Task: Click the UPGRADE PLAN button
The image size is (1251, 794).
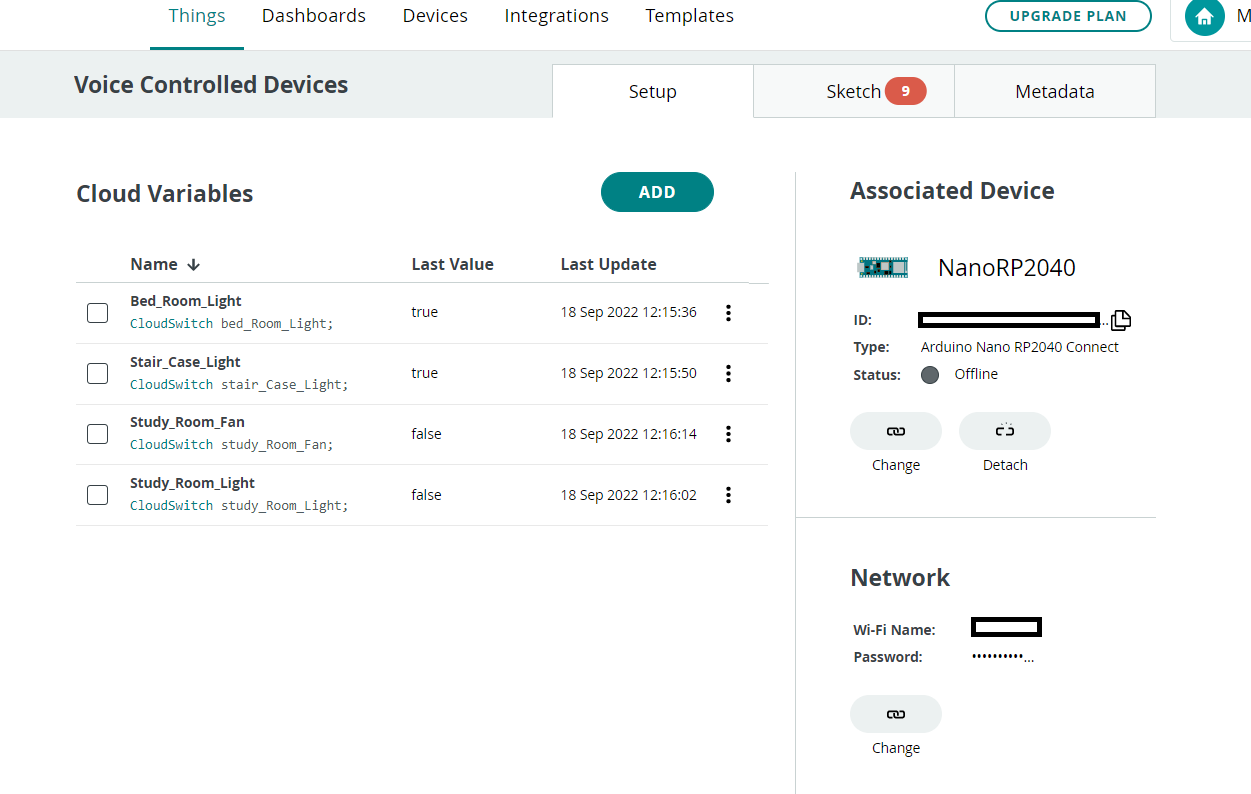Action: tap(1068, 16)
